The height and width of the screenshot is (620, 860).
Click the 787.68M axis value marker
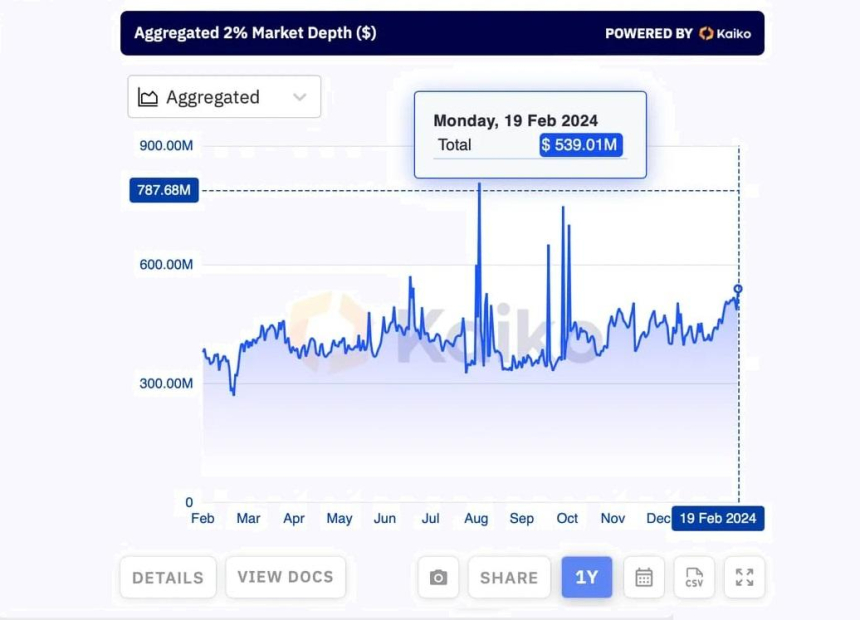pos(163,190)
